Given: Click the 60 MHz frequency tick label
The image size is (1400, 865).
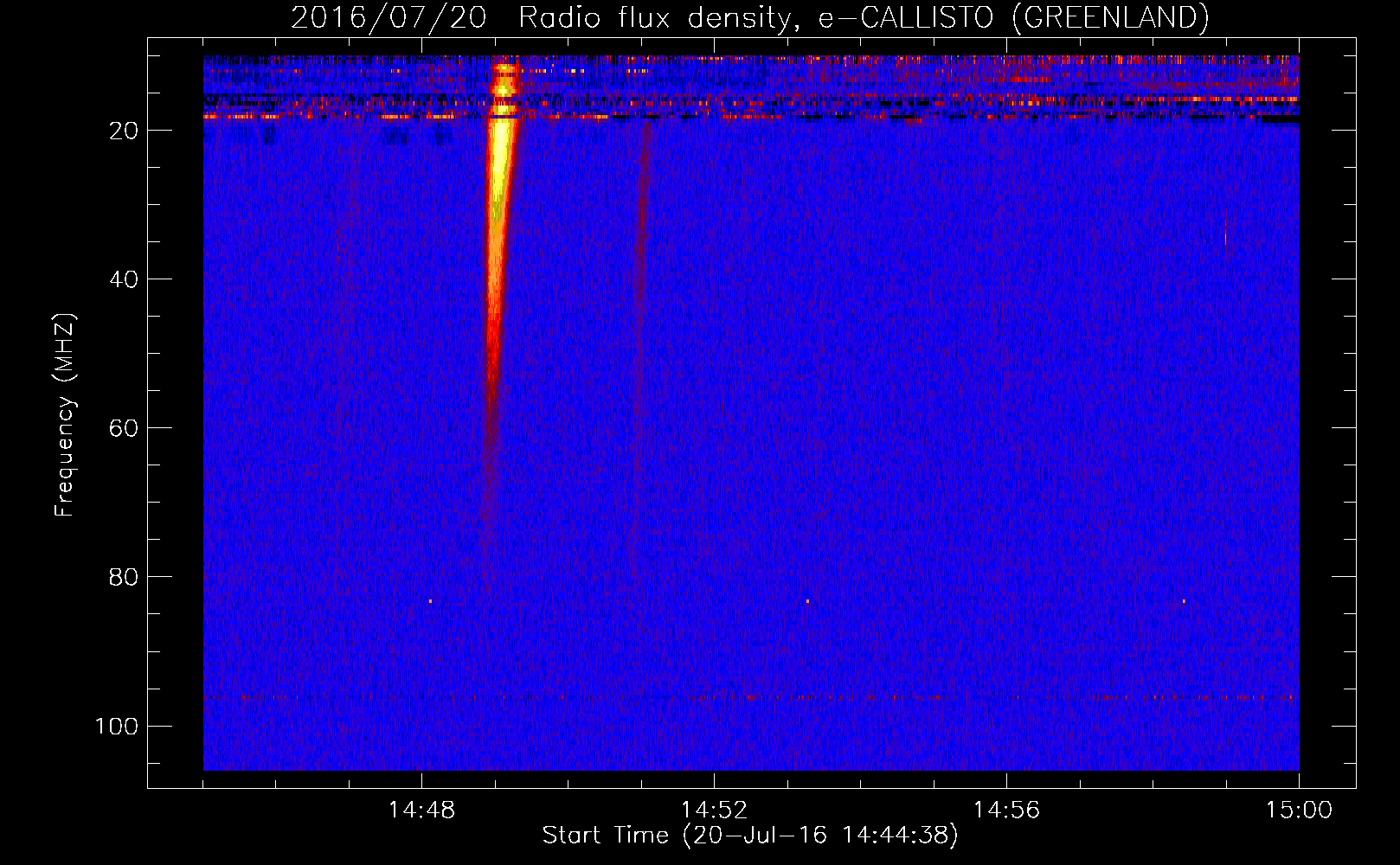Looking at the screenshot, I should (124, 428).
